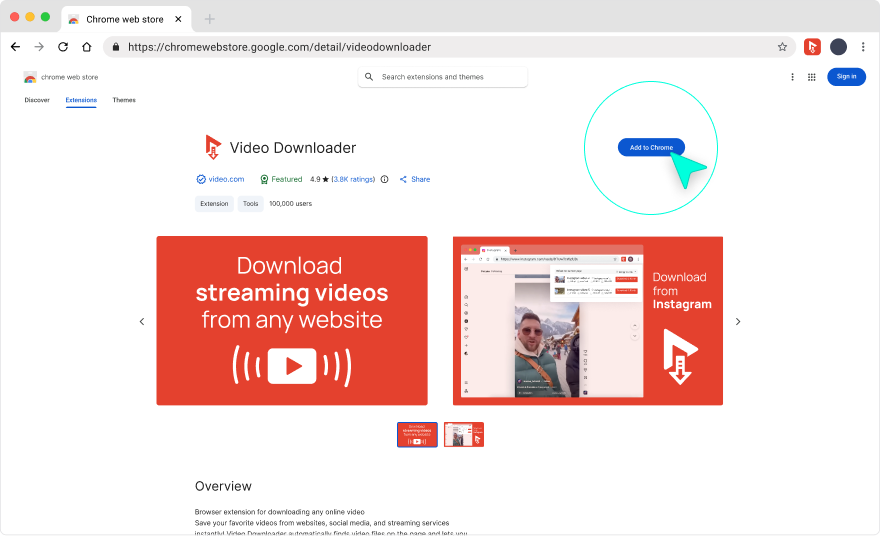Open Google apps grid icon
This screenshot has width=880, height=536.
click(x=811, y=77)
